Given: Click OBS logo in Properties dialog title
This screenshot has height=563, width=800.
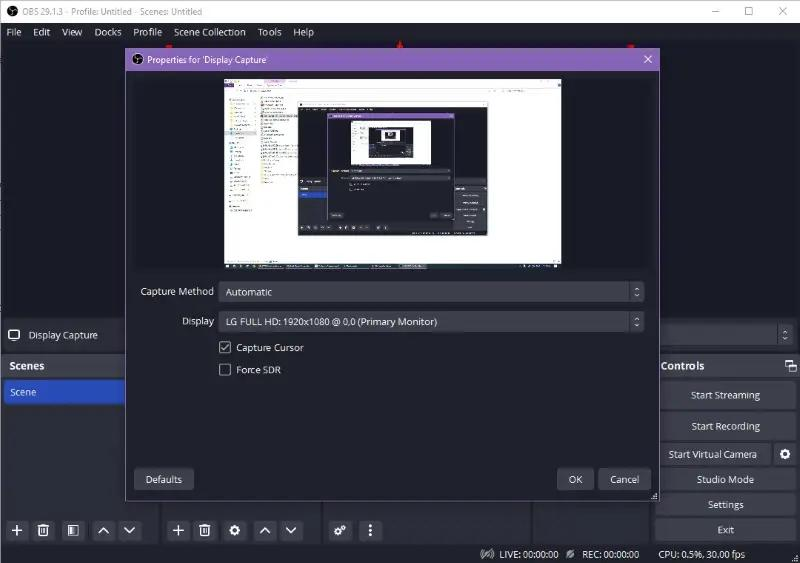Looking at the screenshot, I should [x=138, y=59].
